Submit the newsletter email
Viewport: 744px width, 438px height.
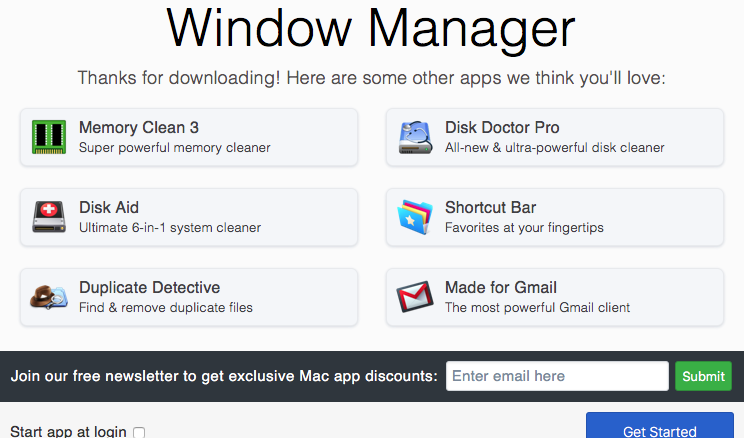(x=703, y=376)
